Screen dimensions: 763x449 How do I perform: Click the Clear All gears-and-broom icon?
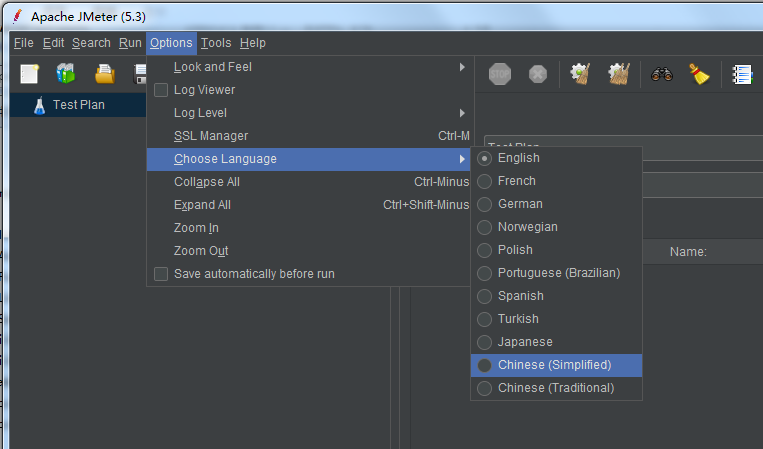click(619, 74)
